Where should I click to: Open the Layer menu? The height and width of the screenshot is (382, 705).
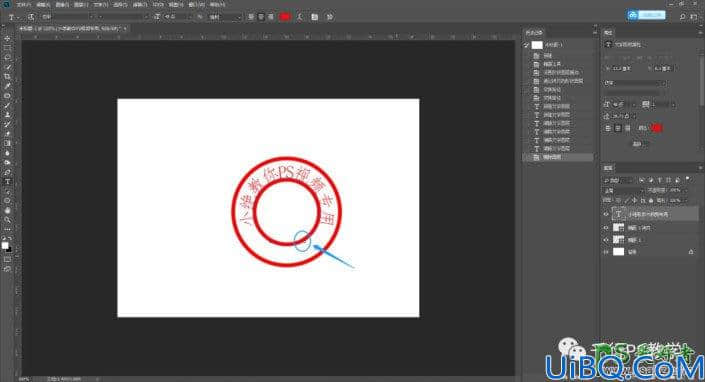click(x=80, y=4)
